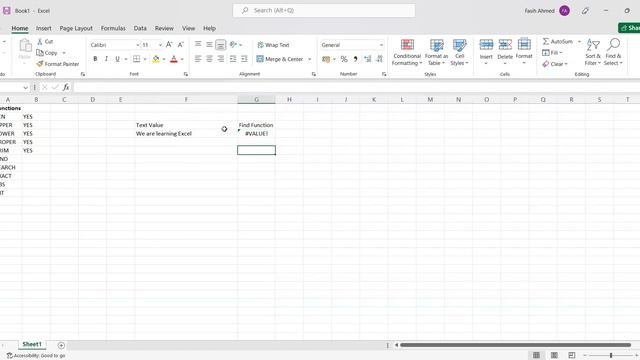Expand Merge & Center dropdown arrow
The image size is (640, 360).
[x=309, y=59]
